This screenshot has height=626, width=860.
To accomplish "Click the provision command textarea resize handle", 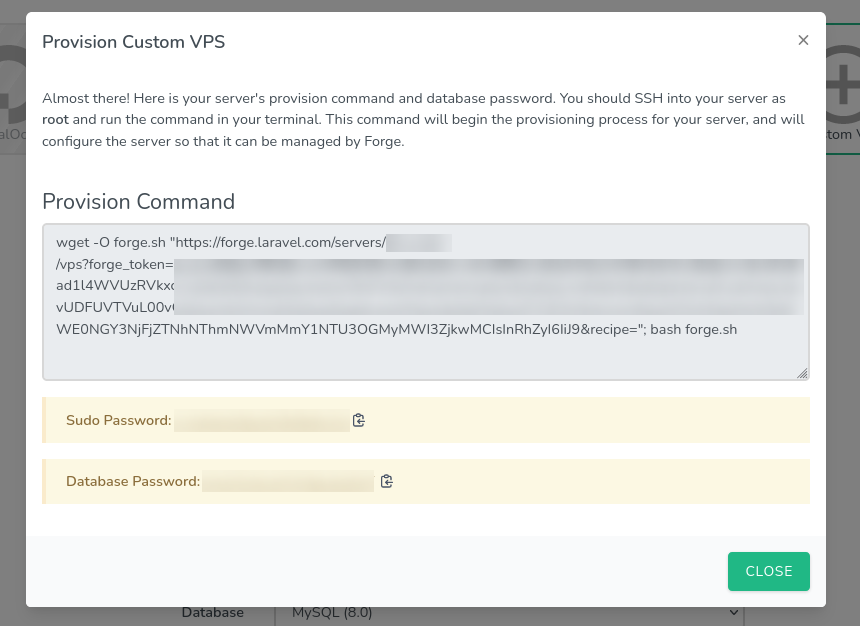I will (802, 373).
